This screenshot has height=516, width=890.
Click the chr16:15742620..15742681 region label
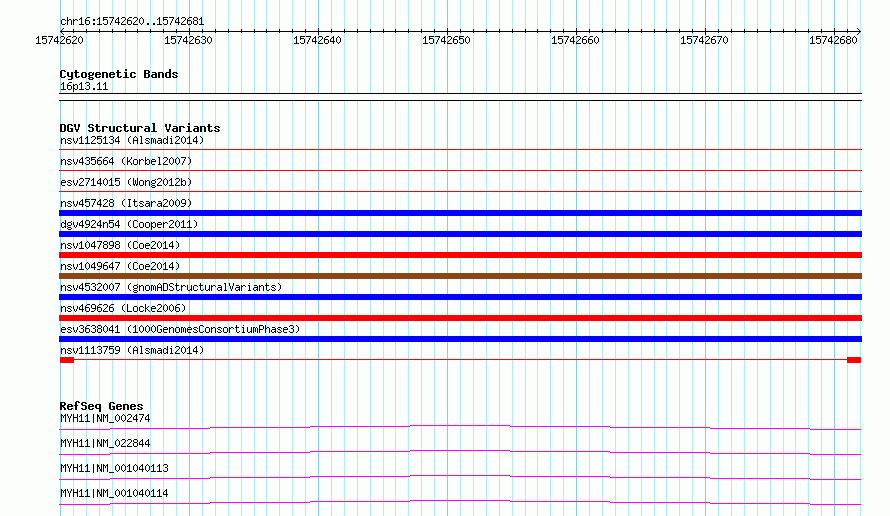pos(132,22)
